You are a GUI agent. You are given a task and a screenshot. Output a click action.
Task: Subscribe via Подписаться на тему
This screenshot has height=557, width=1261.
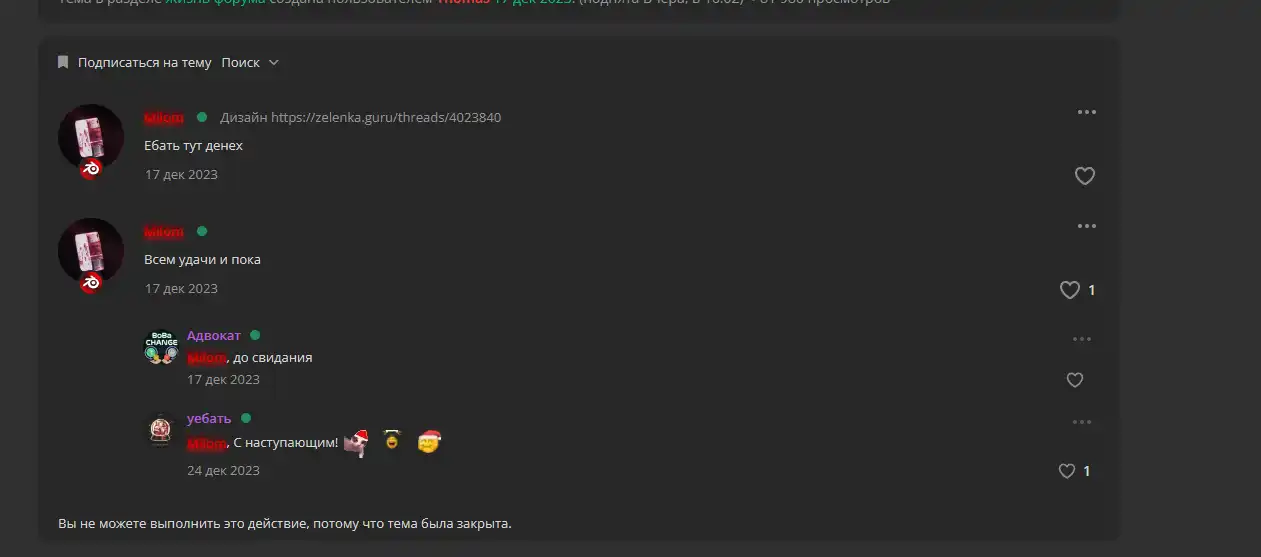(x=144, y=62)
